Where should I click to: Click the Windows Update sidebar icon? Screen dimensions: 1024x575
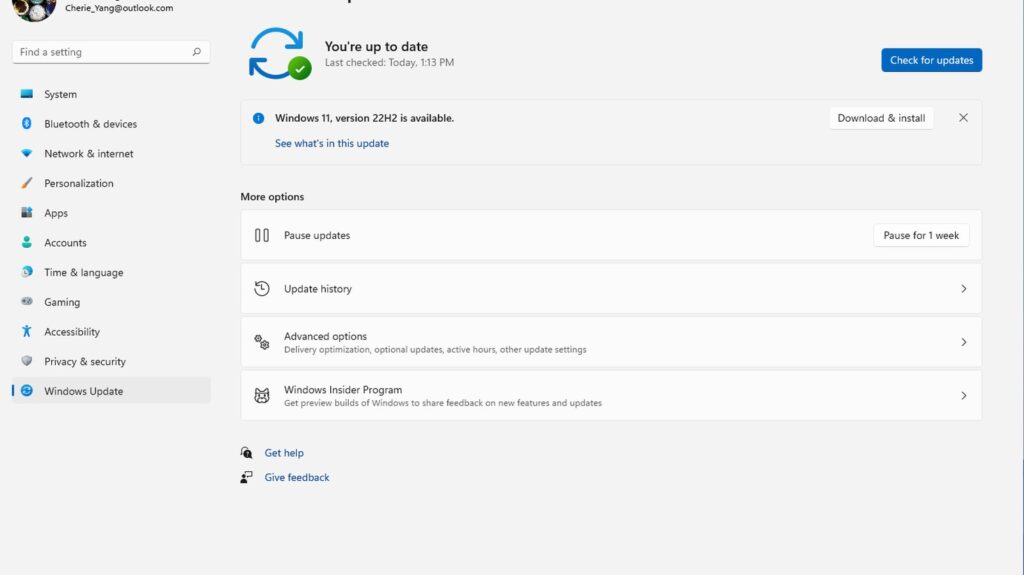tap(27, 391)
